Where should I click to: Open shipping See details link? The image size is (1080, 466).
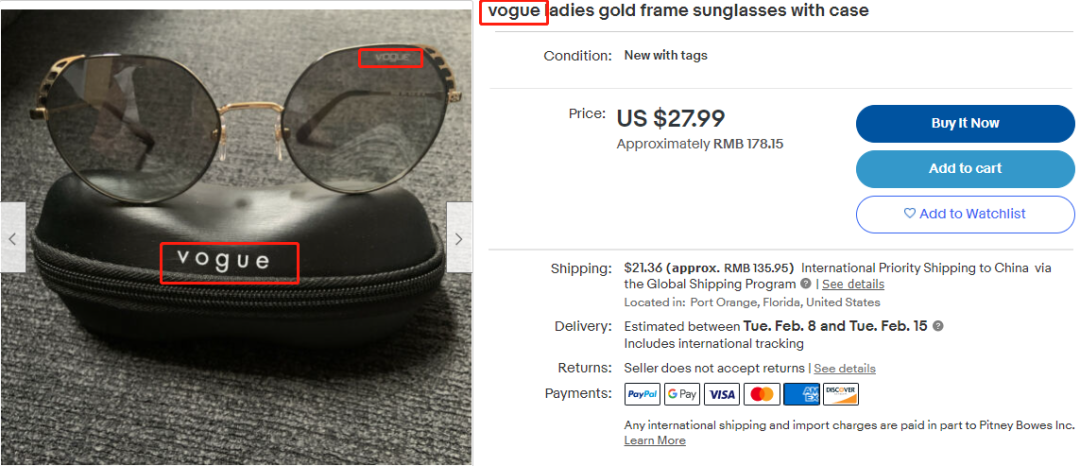[853, 284]
